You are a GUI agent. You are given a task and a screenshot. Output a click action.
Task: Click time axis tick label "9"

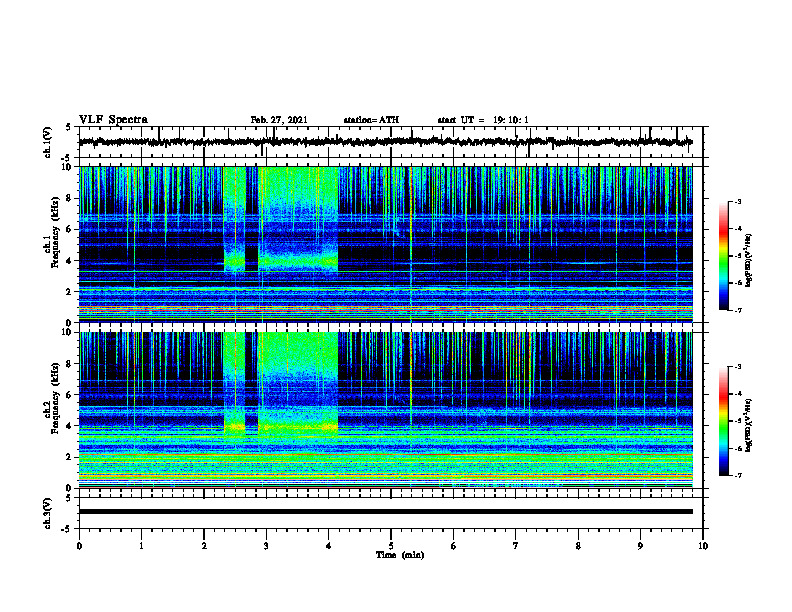point(640,546)
